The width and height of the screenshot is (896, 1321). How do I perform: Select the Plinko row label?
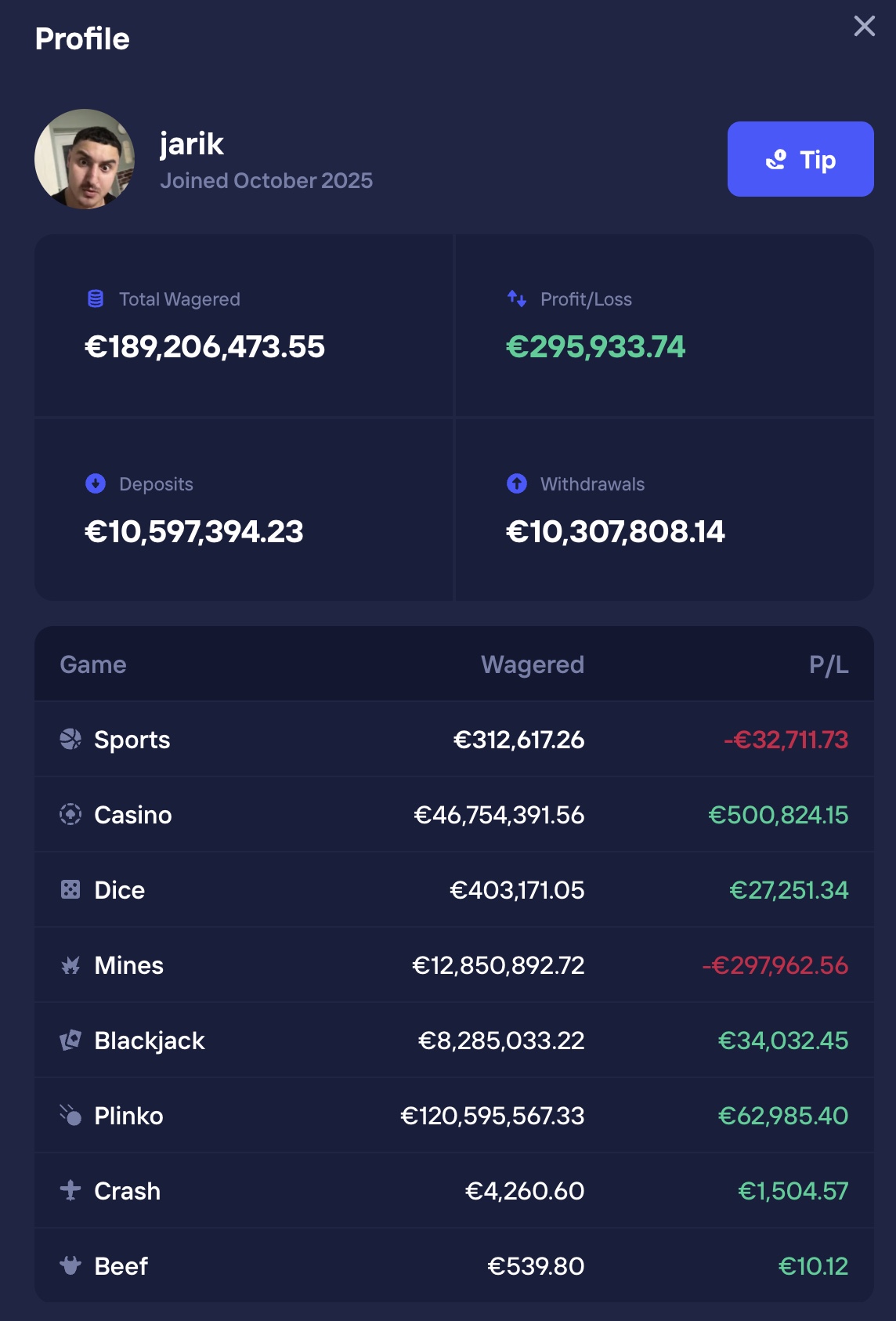(128, 1115)
